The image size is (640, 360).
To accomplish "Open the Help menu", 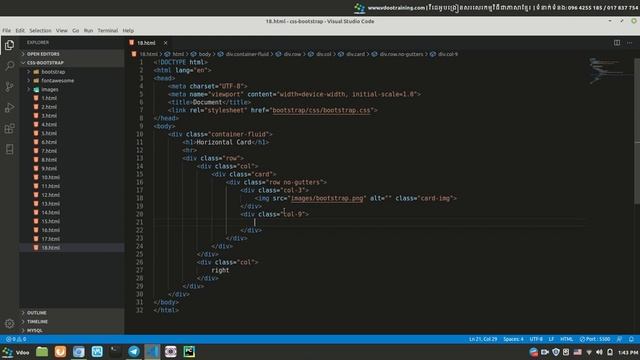I will (128, 31).
